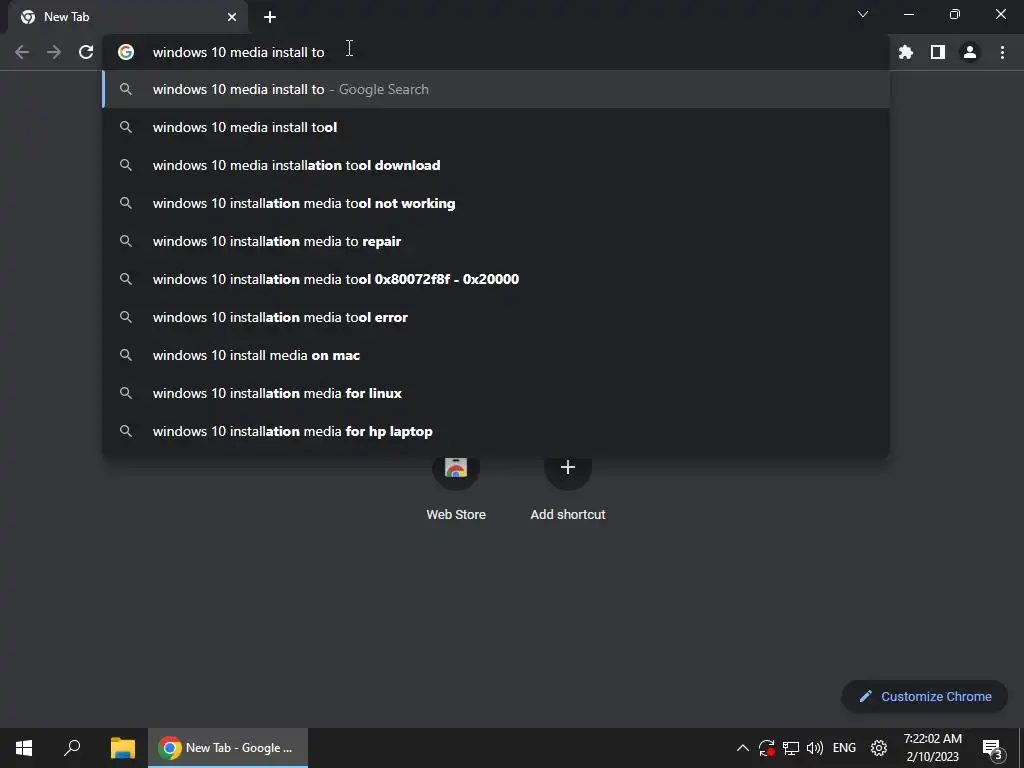This screenshot has width=1024, height=768.
Task: Choose 'installation media to repair' suggestion
Action: pos(496,241)
